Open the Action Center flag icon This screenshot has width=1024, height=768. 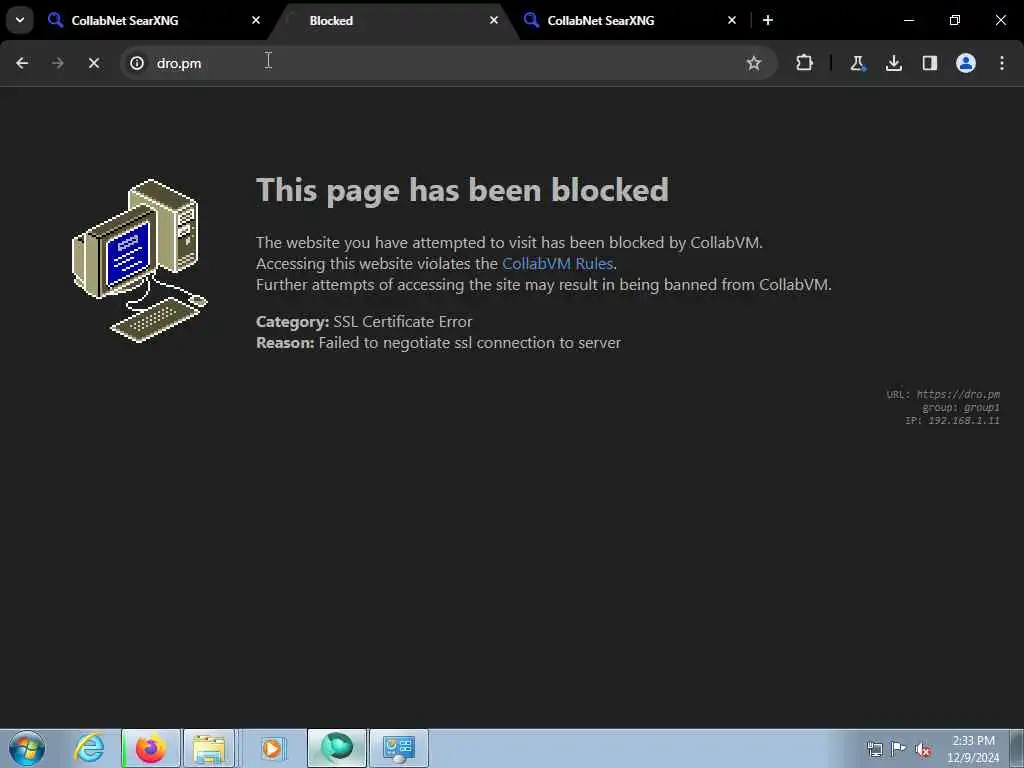899,749
